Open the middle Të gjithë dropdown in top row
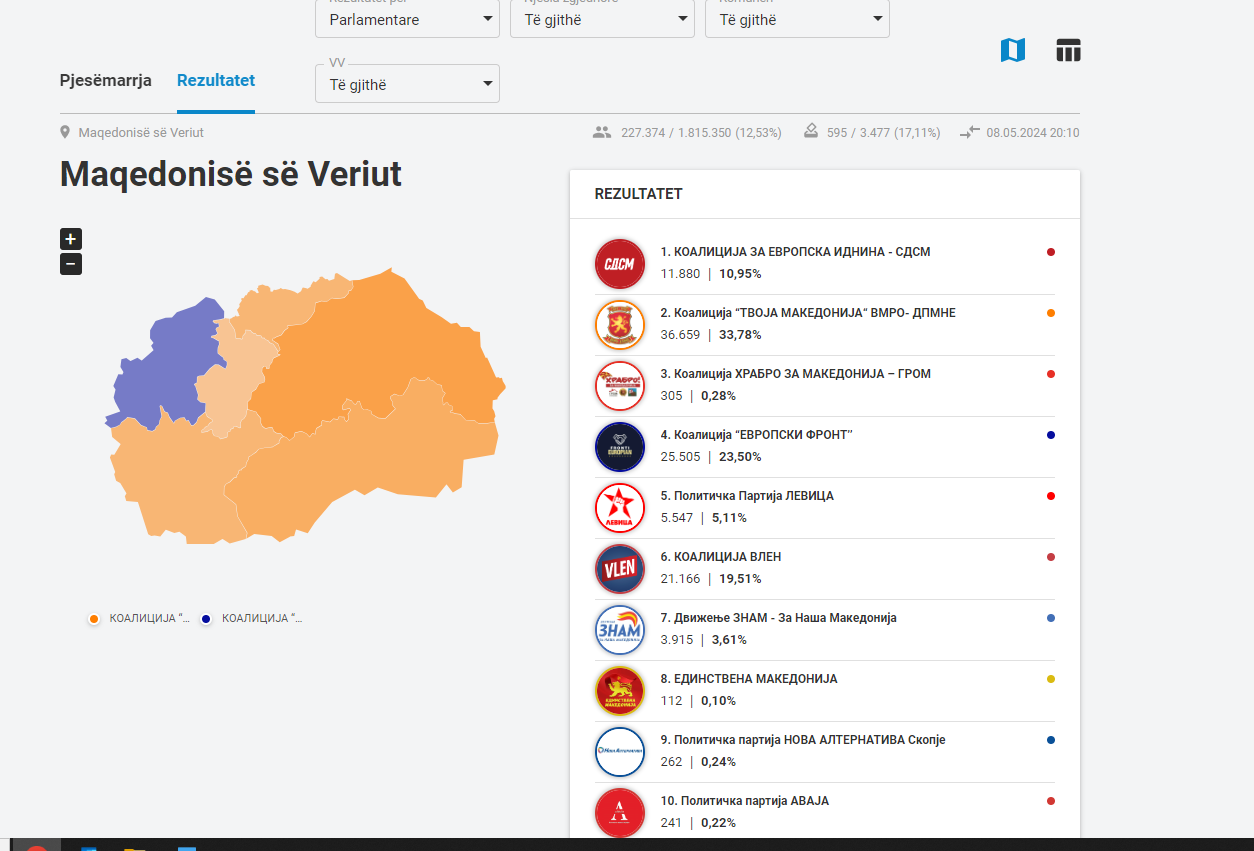Screen dimensions: 1254x851 click(602, 18)
